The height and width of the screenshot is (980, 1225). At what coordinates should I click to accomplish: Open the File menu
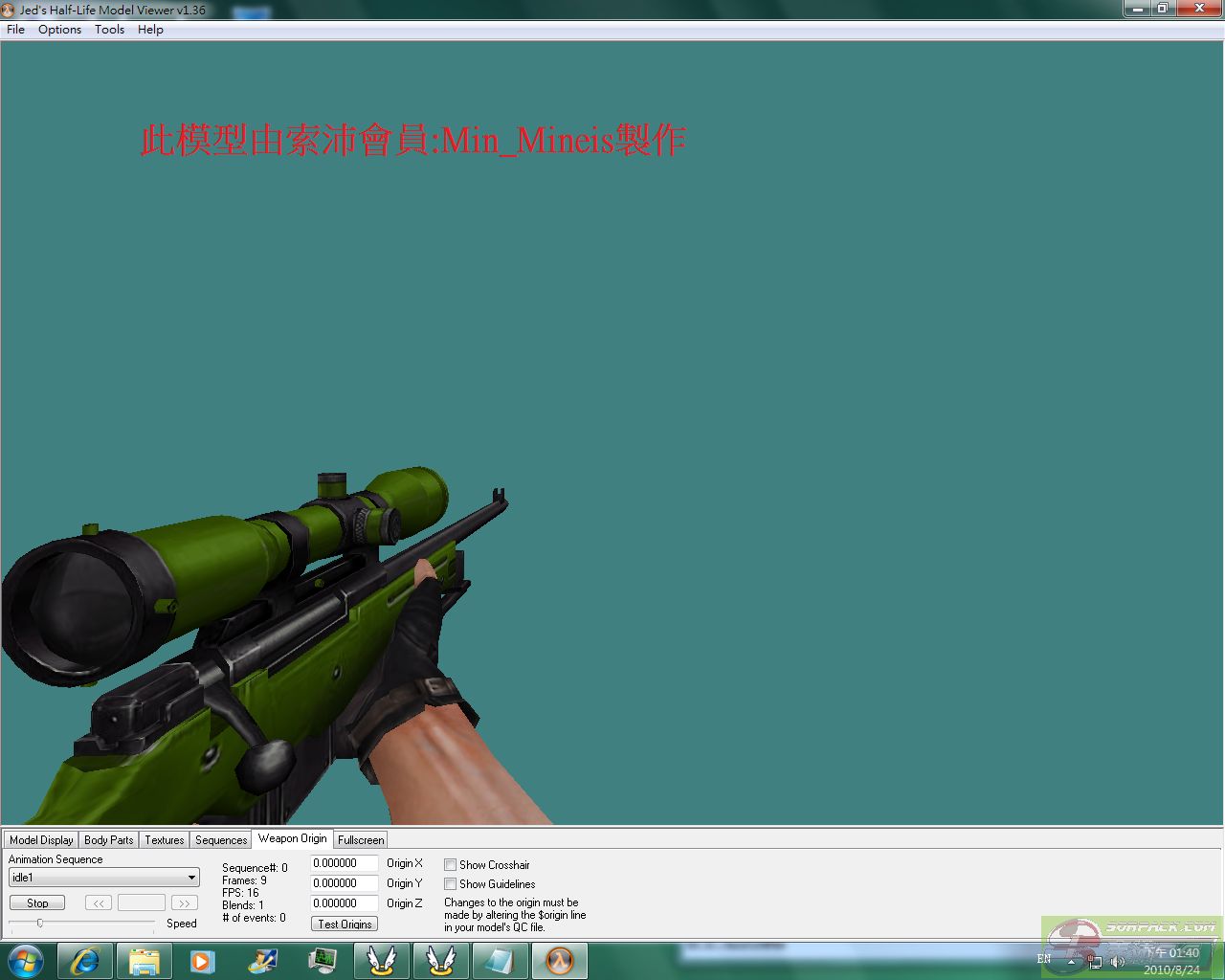15,30
